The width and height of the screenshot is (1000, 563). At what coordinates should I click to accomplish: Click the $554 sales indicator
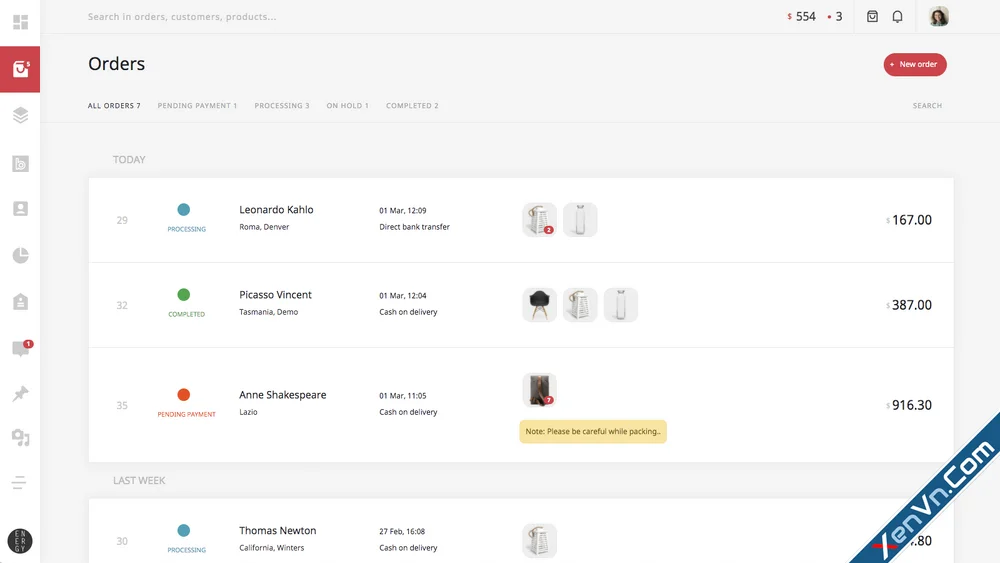pos(802,17)
